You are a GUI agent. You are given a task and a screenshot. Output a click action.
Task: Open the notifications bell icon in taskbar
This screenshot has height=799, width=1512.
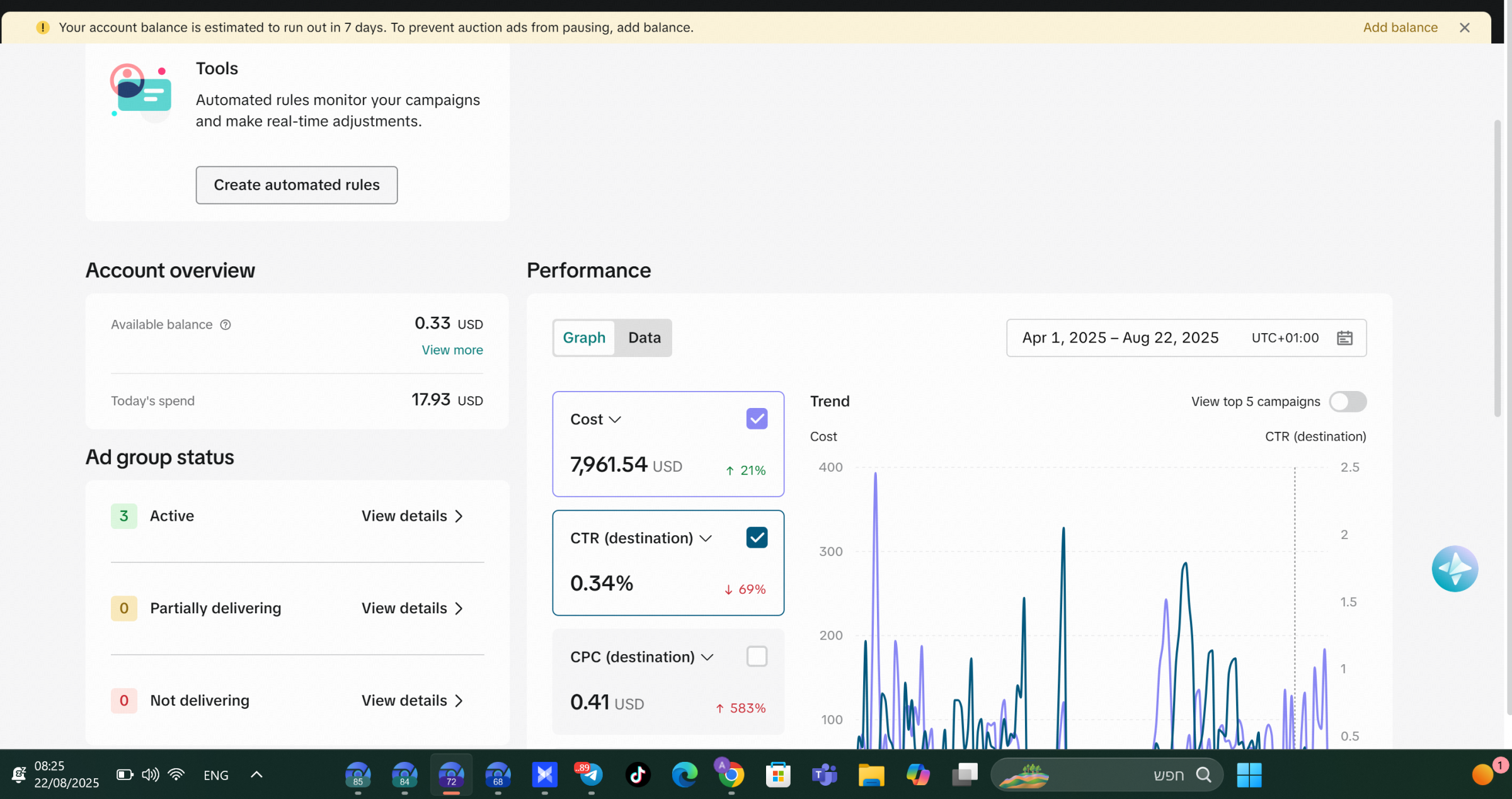point(19,774)
